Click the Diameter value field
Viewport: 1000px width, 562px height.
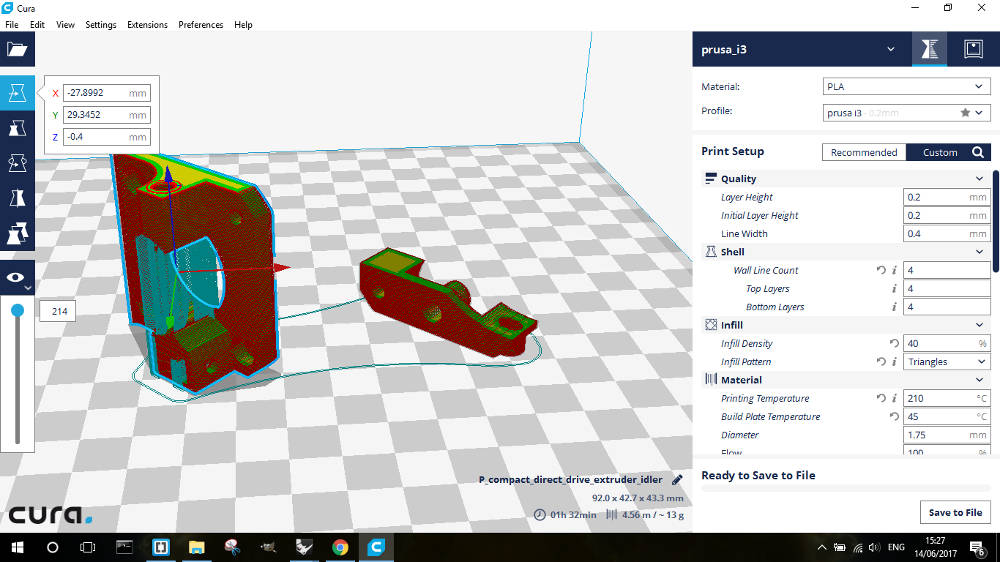click(x=946, y=435)
